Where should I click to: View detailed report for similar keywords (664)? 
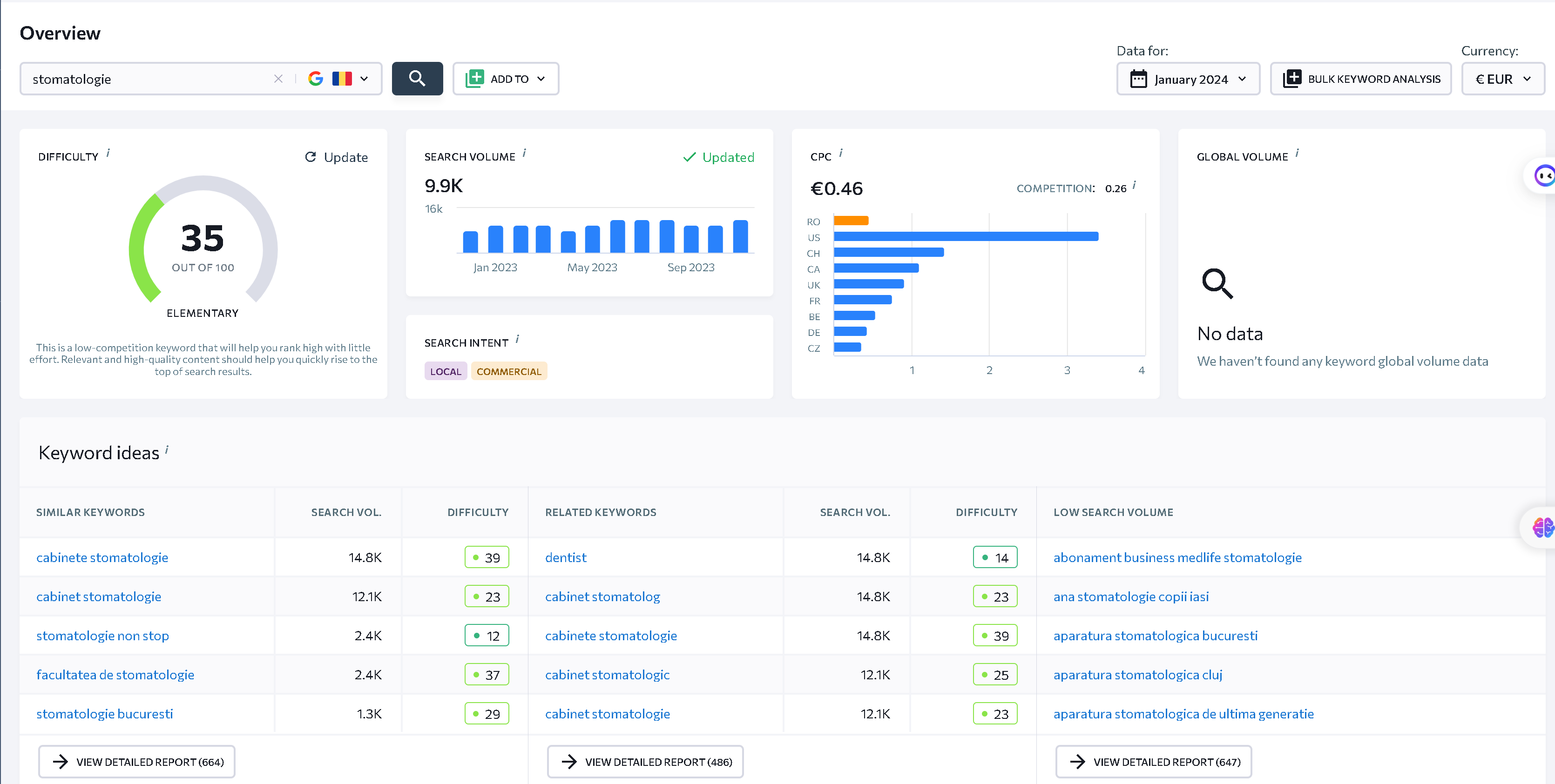pos(137,762)
